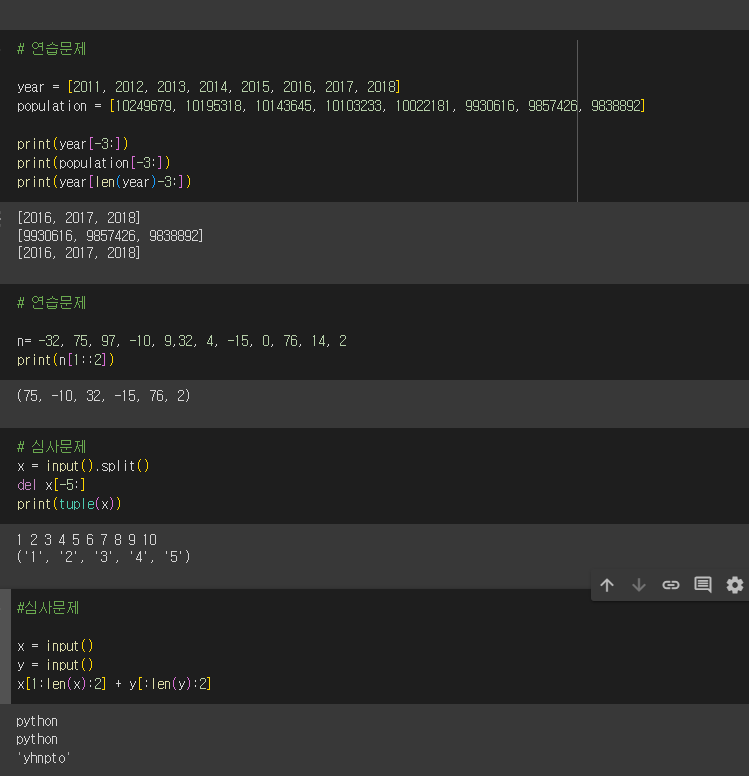Viewport: 749px width, 776px height.
Task: Click the 'del x[-5:]' line
Action: click(x=51, y=485)
